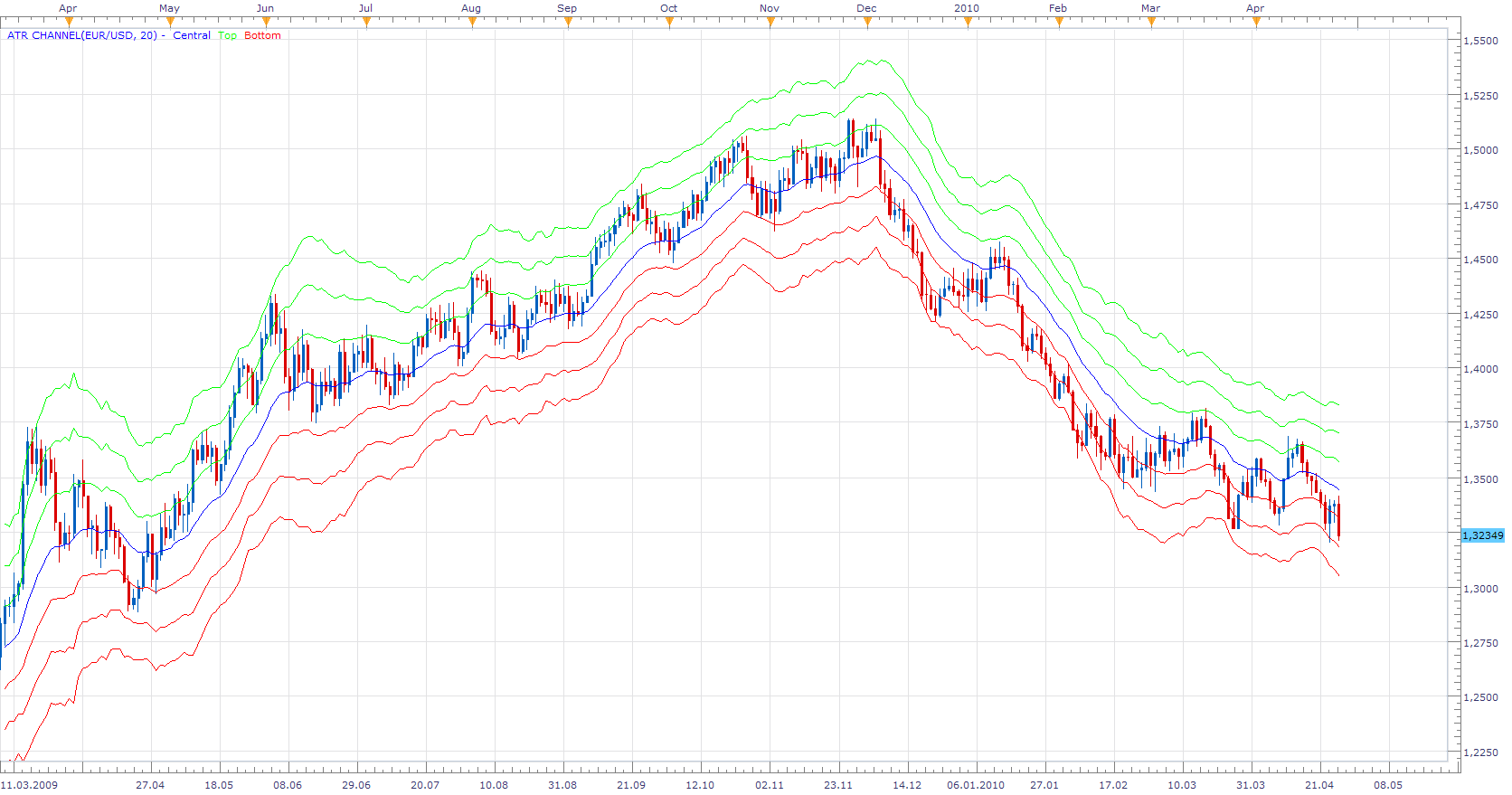Click the orange marker under Feb
This screenshot has width=1512, height=795.
[x=1059, y=22]
